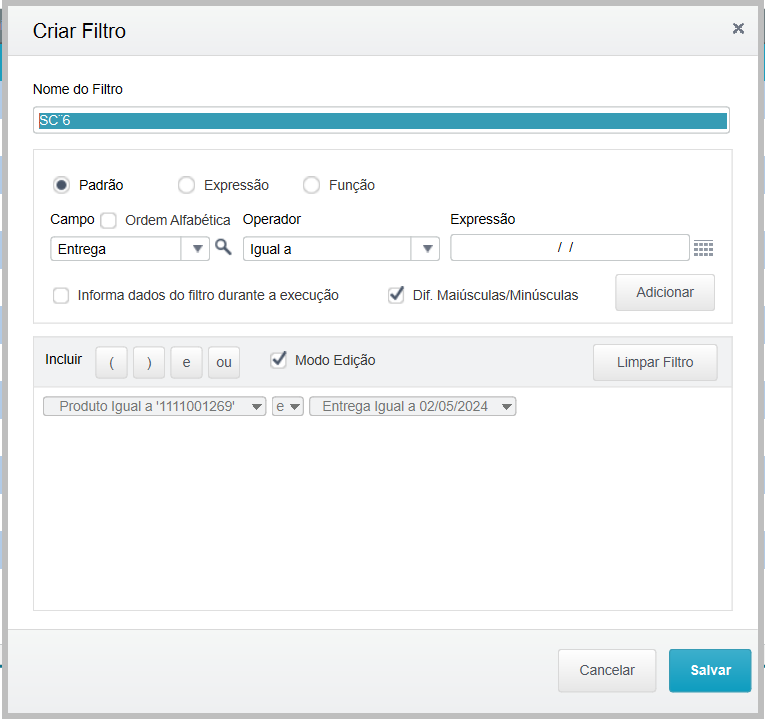Click the Nome do Filtro text field

[381, 120]
